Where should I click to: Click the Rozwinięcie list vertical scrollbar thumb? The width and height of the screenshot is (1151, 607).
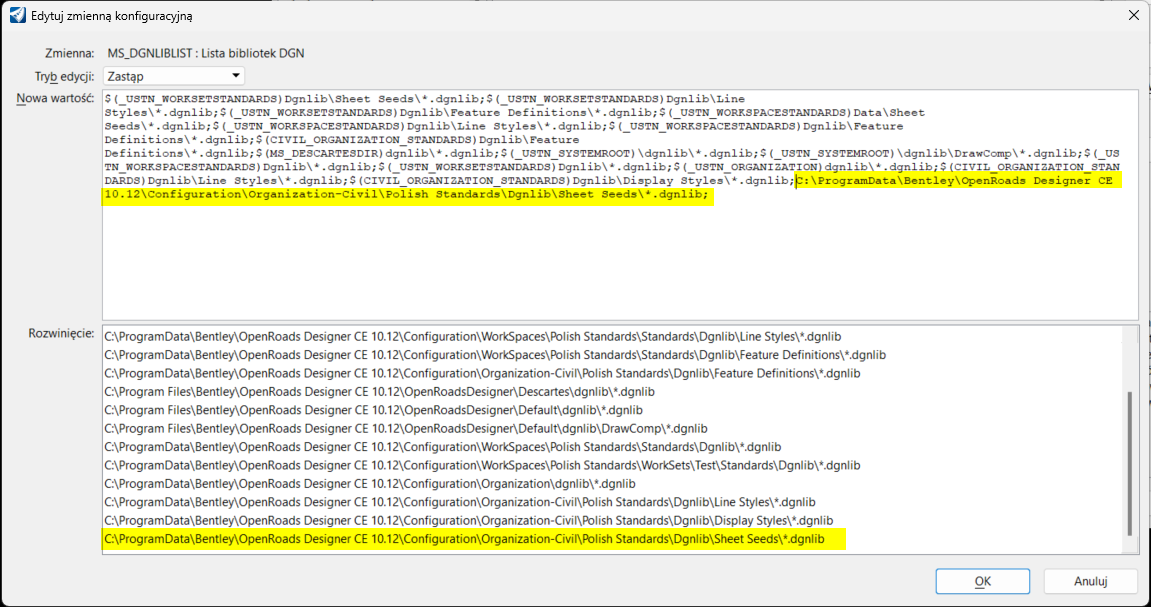point(1130,462)
